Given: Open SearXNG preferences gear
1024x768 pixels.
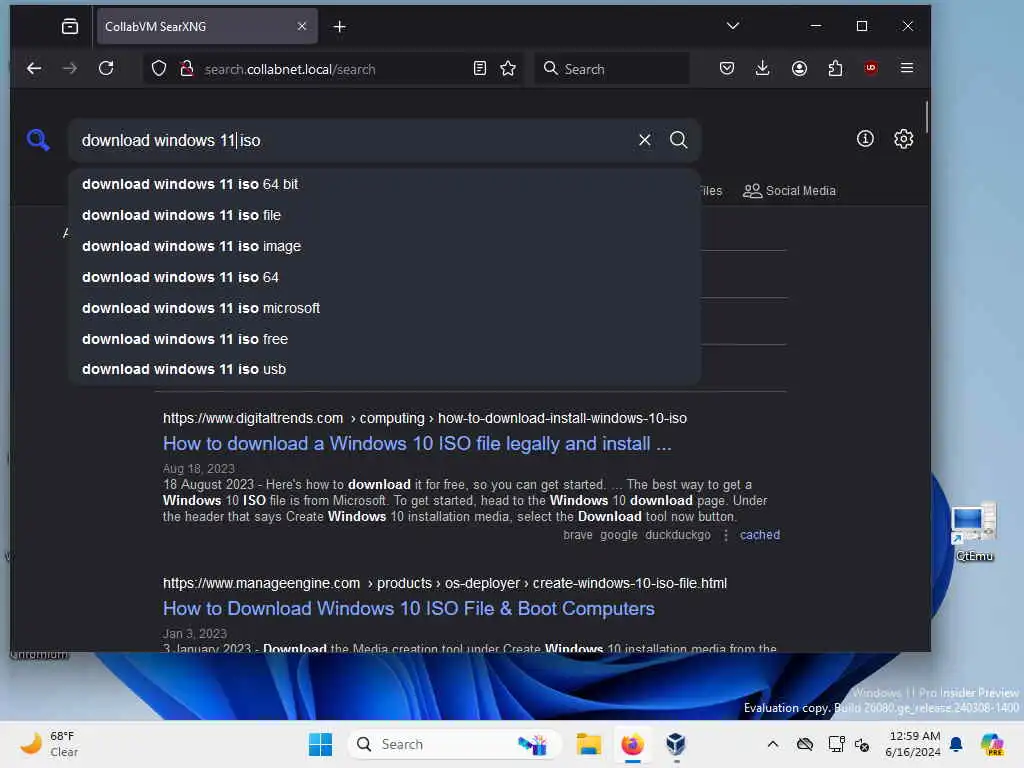Looking at the screenshot, I should click(x=903, y=138).
